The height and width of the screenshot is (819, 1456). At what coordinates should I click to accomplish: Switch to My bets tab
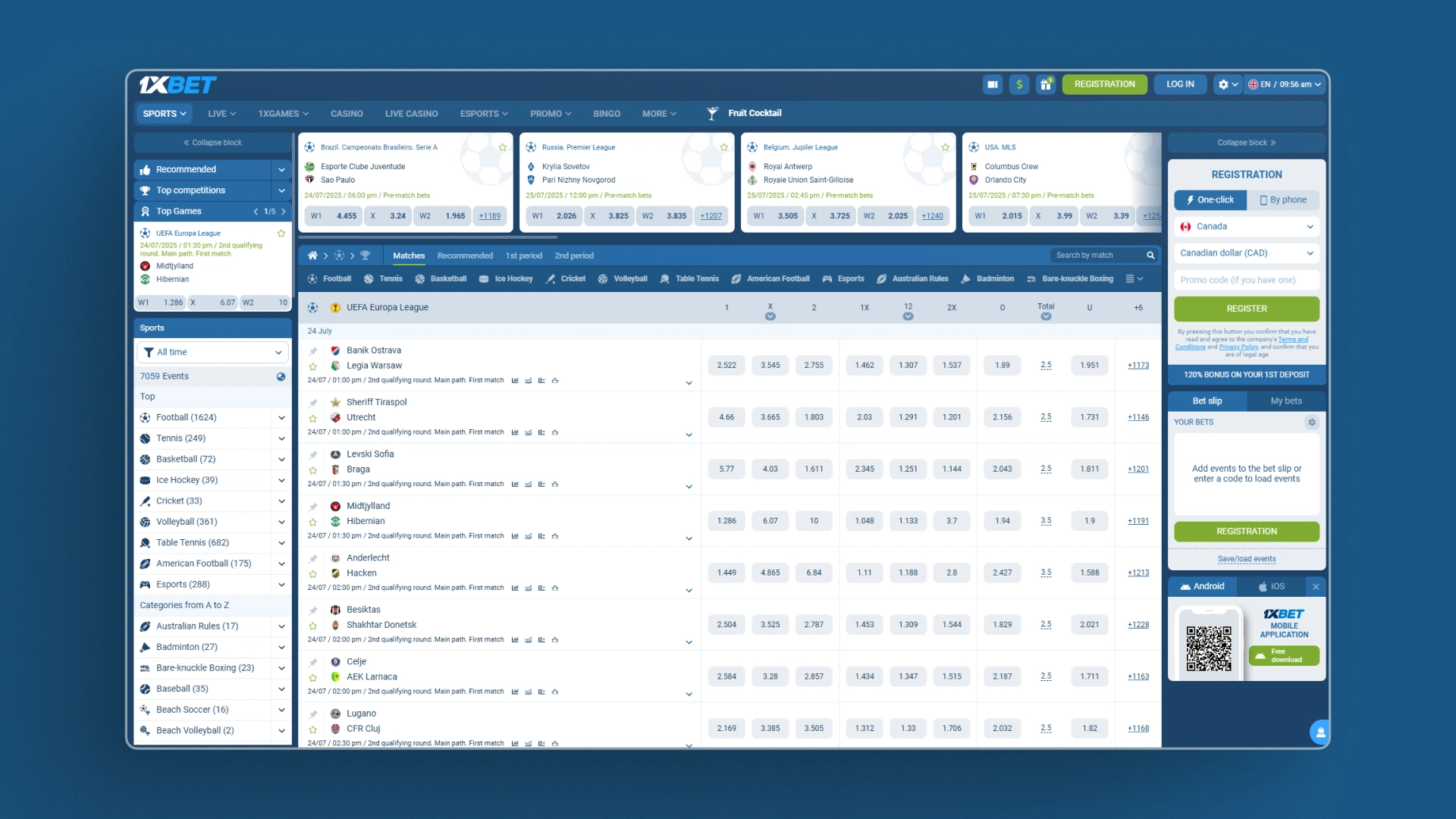coord(1286,401)
